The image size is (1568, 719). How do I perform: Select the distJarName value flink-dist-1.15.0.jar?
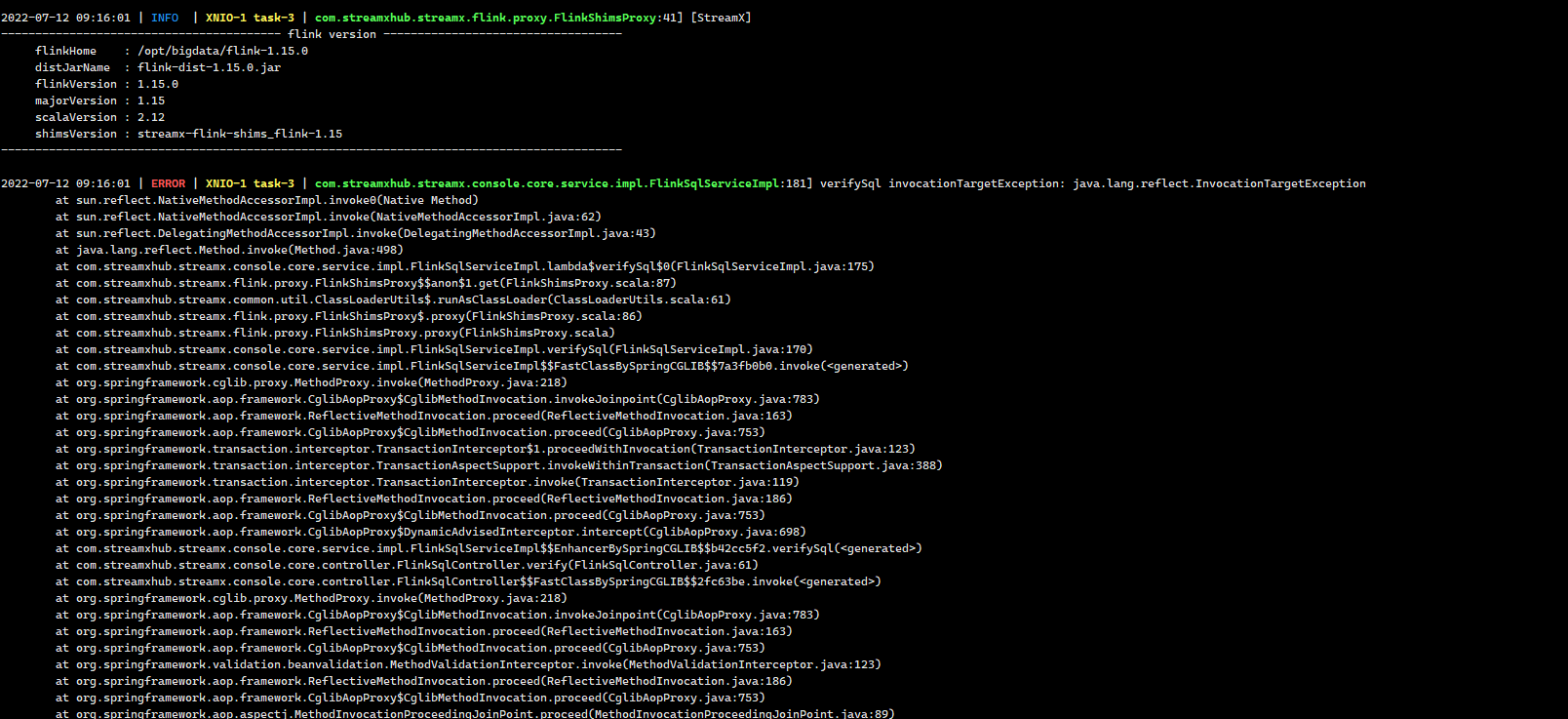[x=209, y=67]
